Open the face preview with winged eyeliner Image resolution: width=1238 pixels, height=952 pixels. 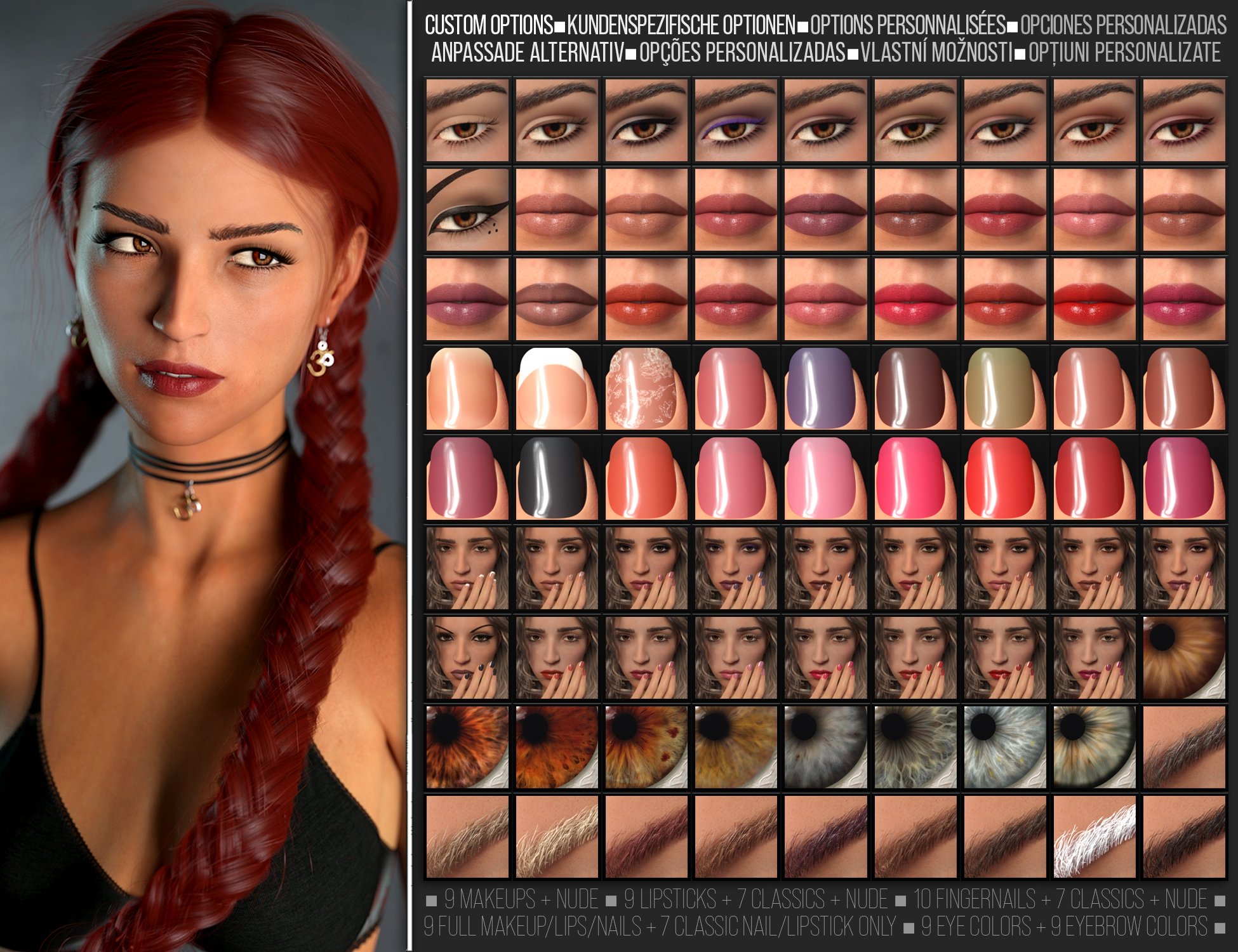tap(467, 658)
